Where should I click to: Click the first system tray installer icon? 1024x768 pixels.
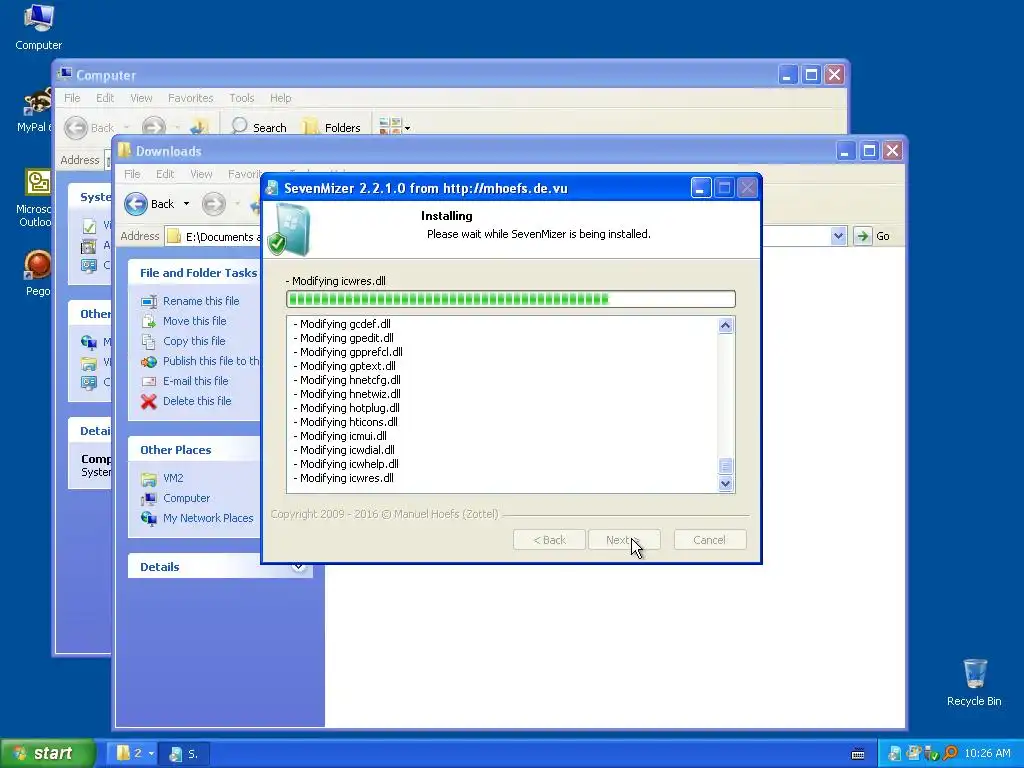point(894,754)
